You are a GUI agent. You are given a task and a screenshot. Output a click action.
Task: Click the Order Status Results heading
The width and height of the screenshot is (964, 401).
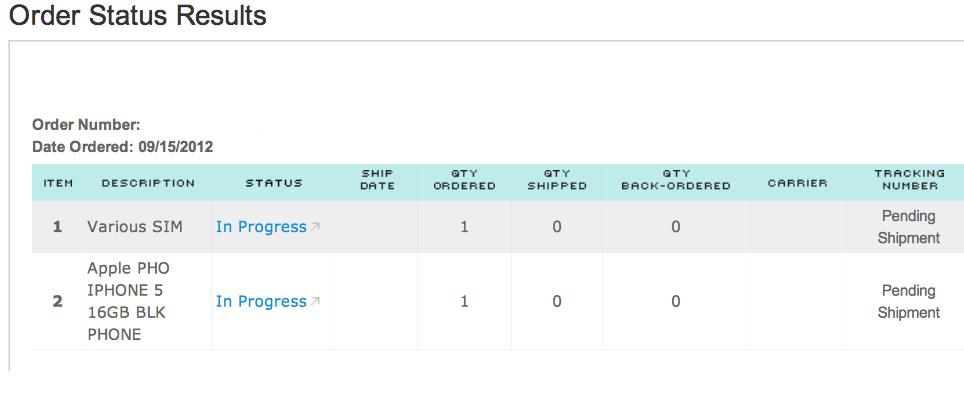(138, 15)
